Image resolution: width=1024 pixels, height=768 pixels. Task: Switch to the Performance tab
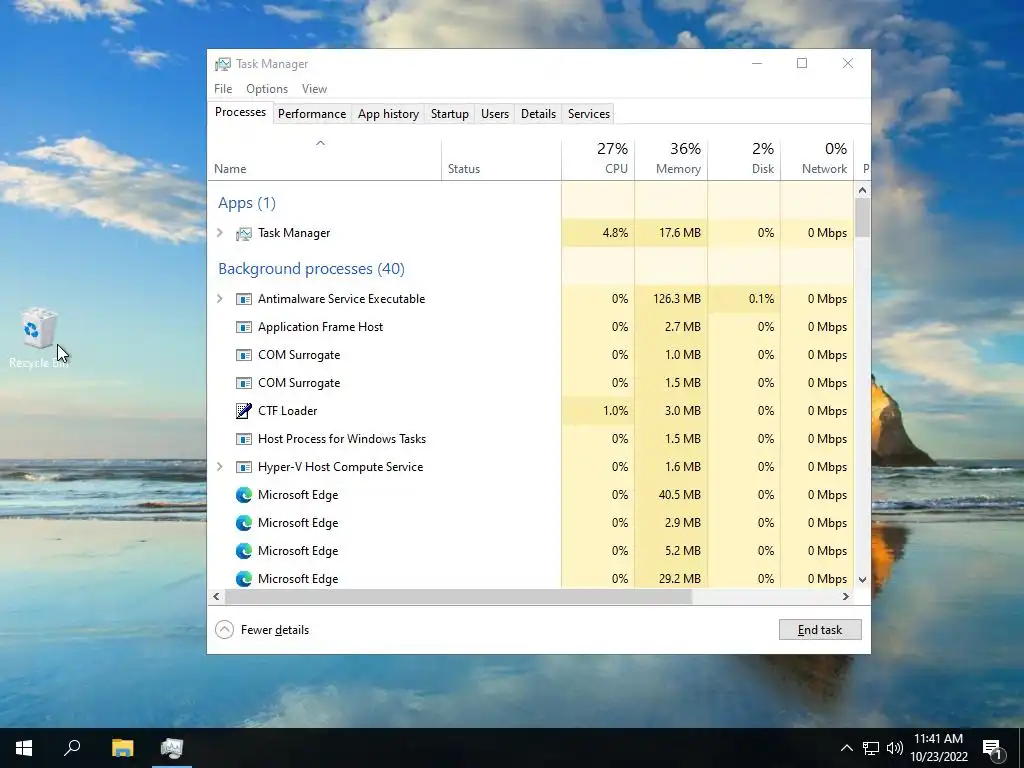pos(312,114)
